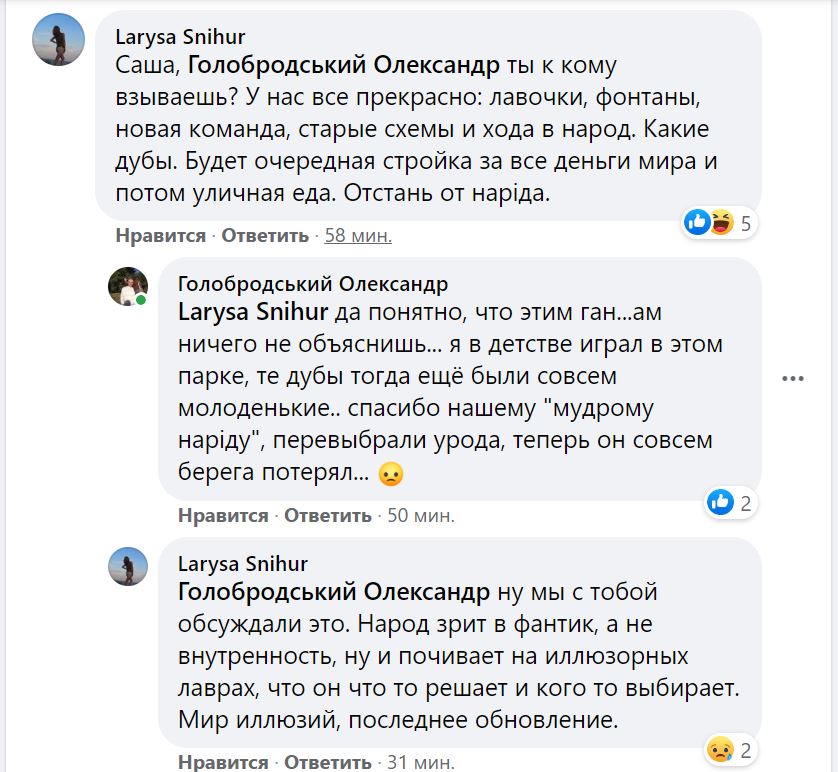The height and width of the screenshot is (772, 838).
Task: Click Larysa Snihur's avatar on top comment
Action: click(58, 39)
